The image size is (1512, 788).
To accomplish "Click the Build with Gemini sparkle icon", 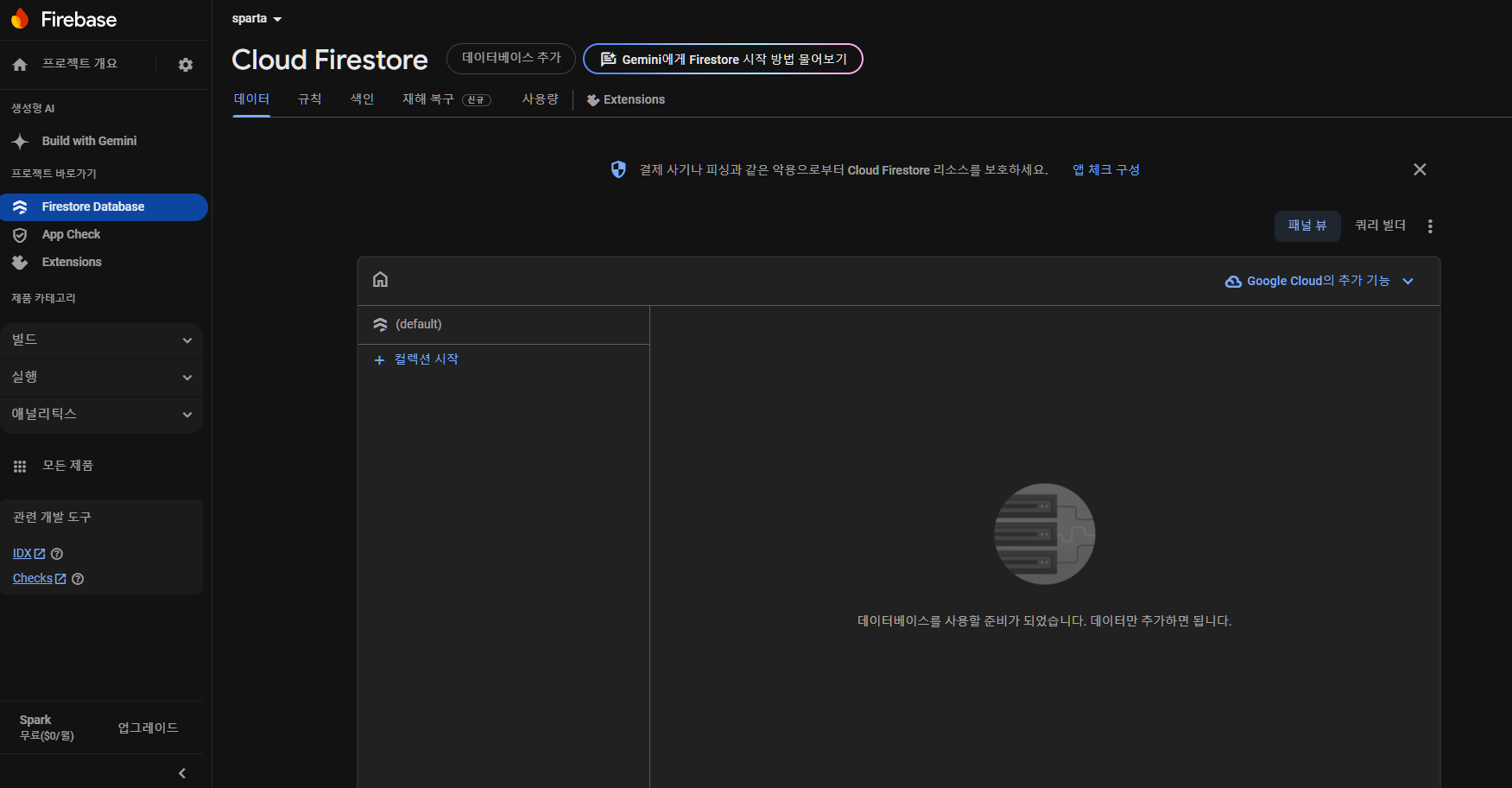I will click(20, 141).
